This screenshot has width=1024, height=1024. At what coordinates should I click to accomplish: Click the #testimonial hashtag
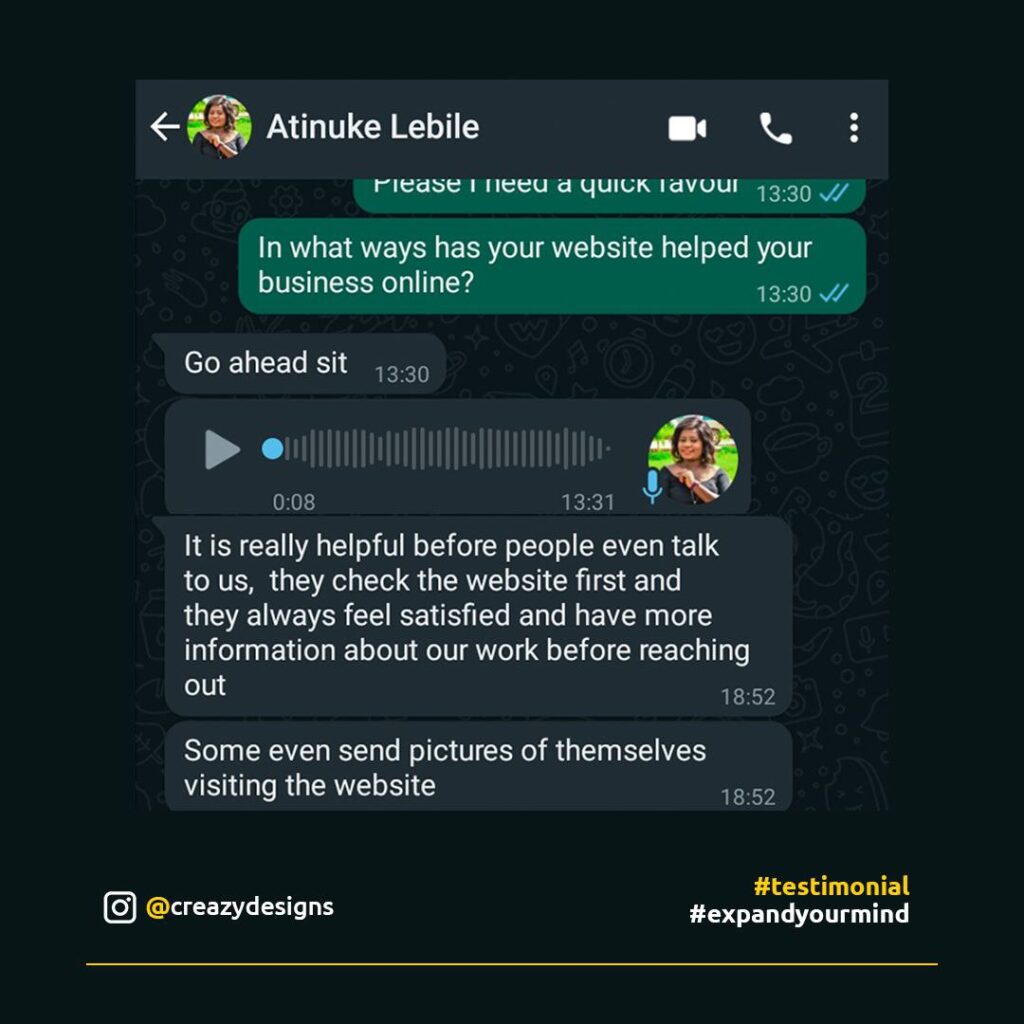(x=831, y=886)
